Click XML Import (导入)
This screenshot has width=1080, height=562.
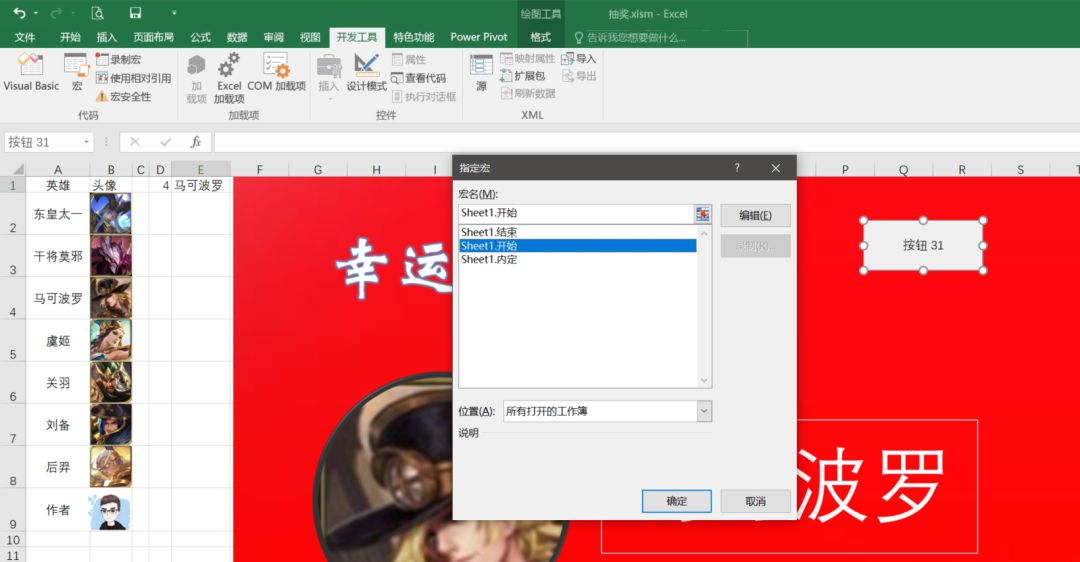(579, 59)
